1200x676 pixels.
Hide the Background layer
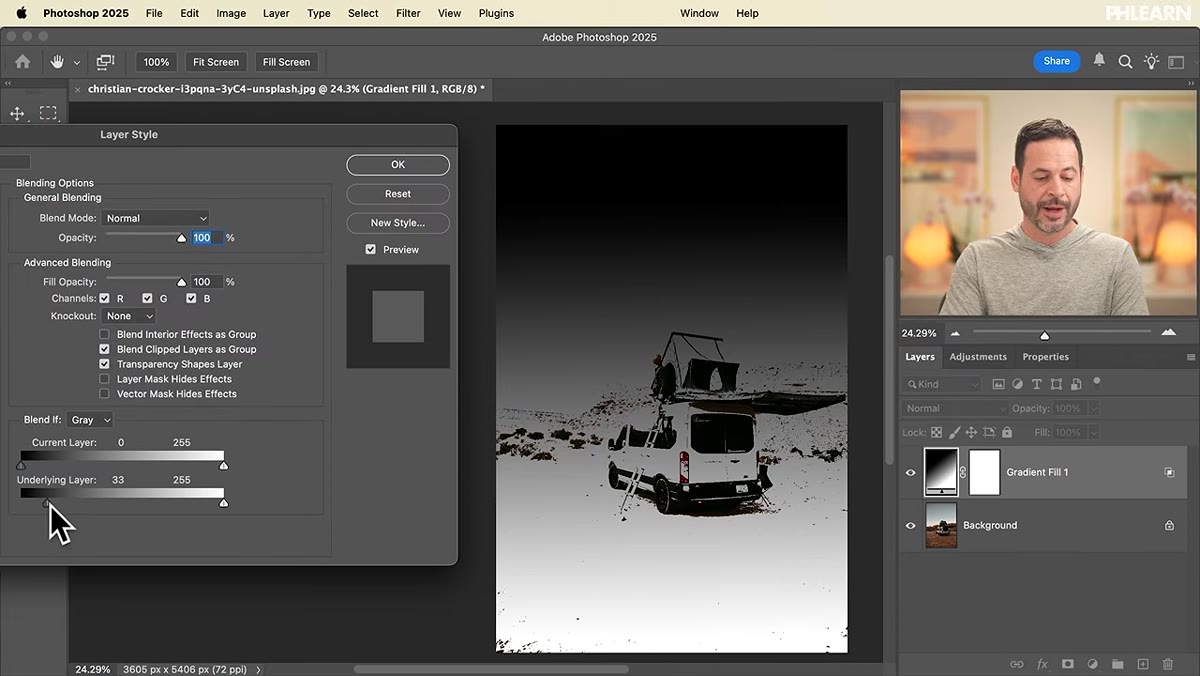(x=910, y=526)
